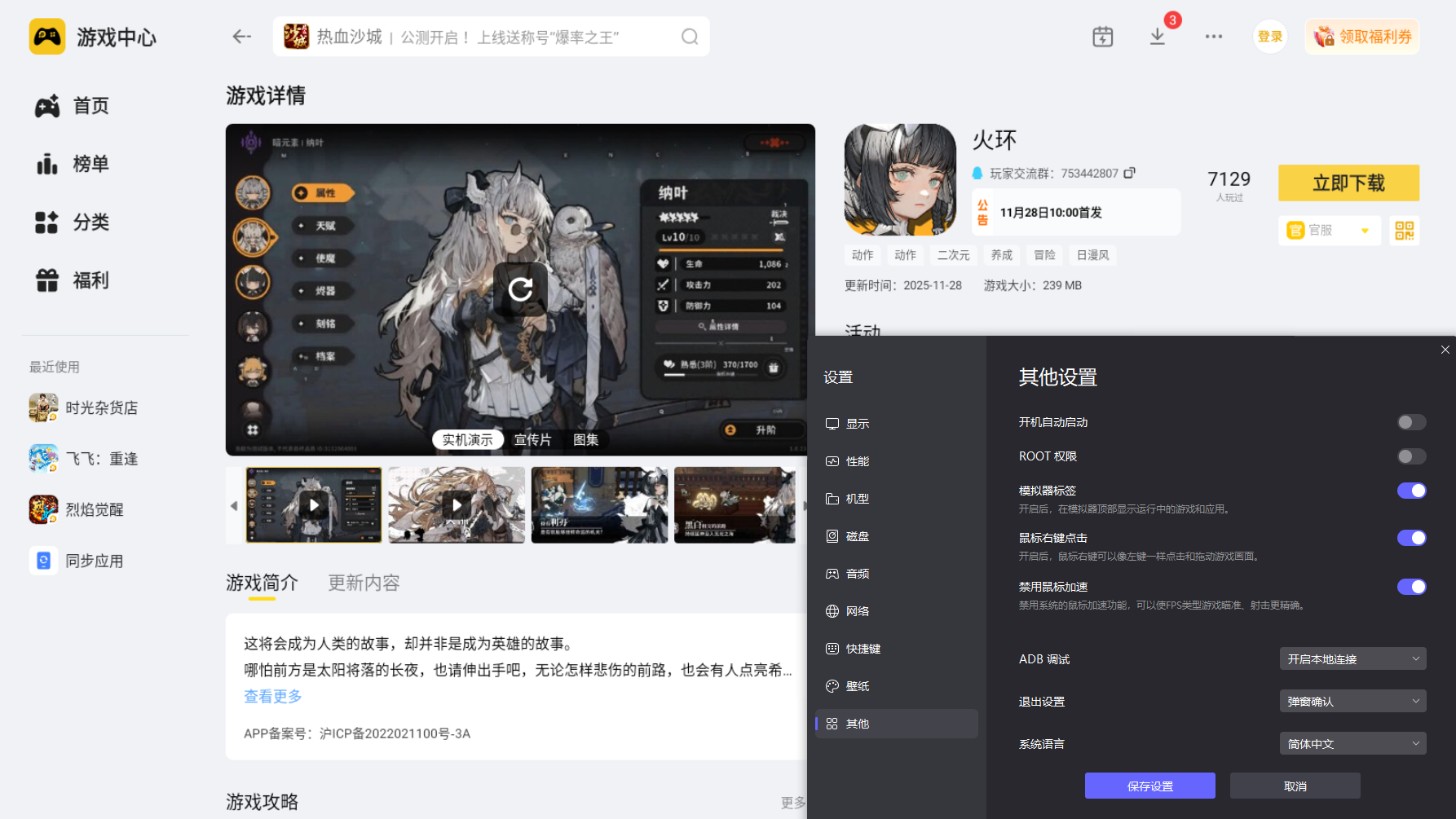Click the QR code icon near 立即下载
1456x819 pixels.
click(1404, 231)
